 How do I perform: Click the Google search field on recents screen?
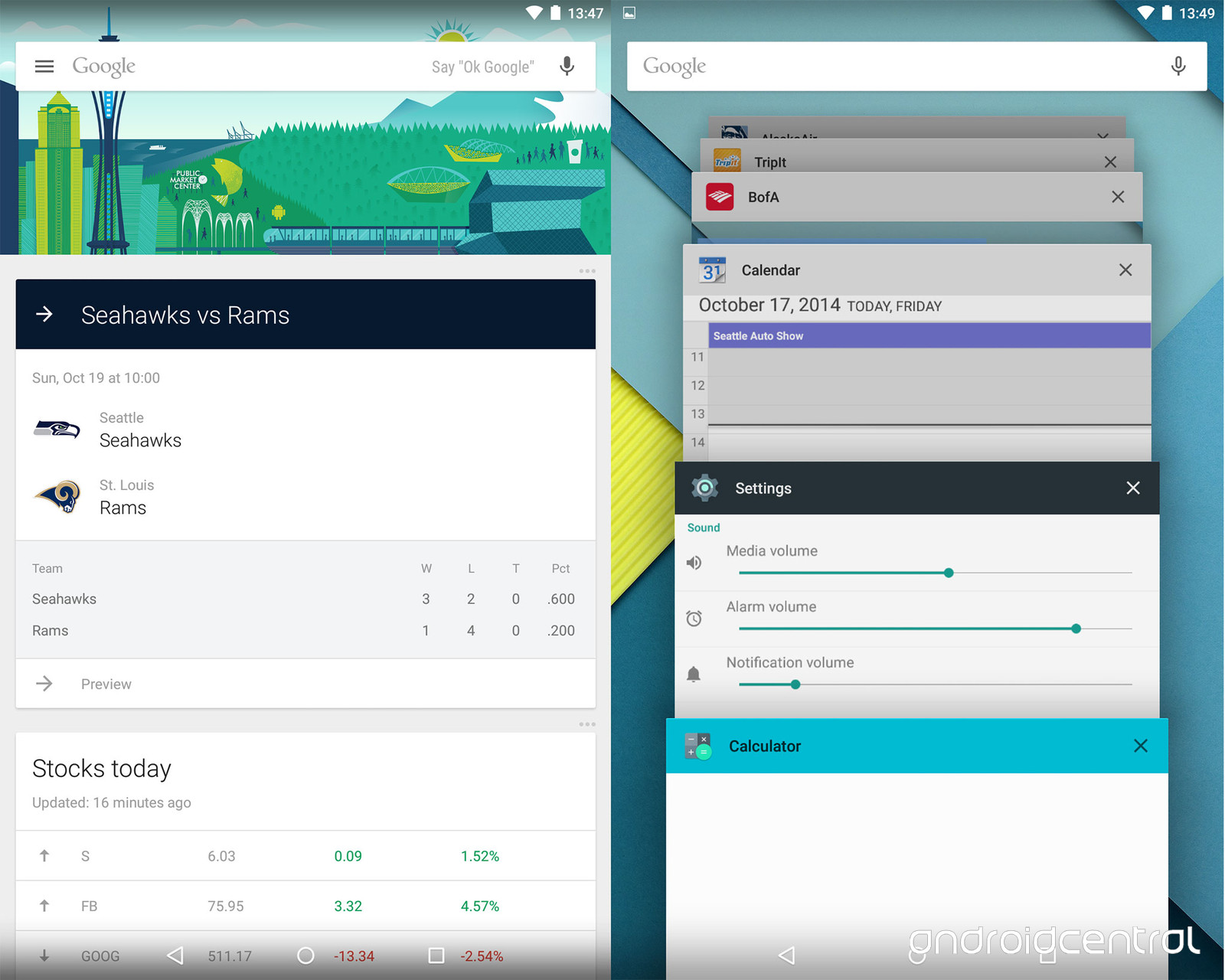(917, 67)
